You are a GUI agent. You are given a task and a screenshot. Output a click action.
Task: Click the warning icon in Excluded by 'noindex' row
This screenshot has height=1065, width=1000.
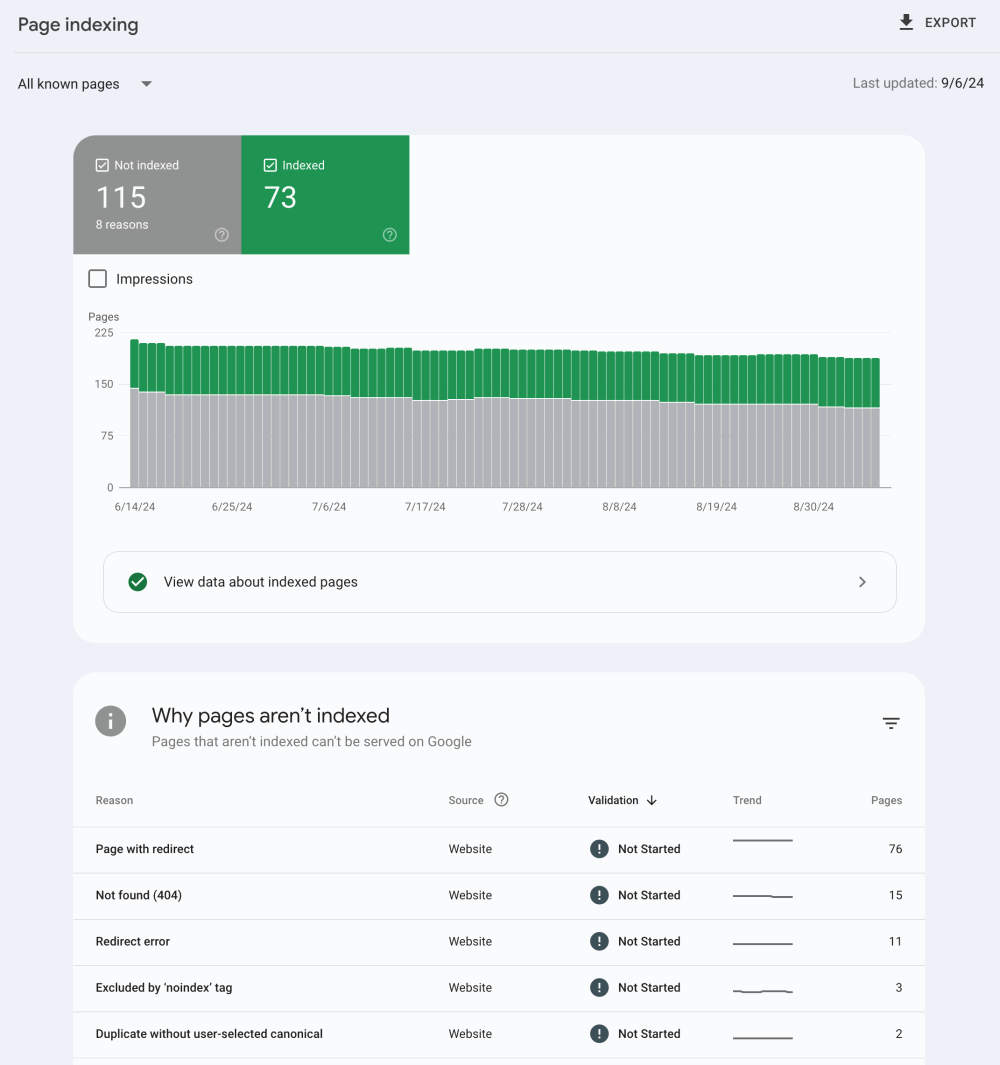[599, 988]
